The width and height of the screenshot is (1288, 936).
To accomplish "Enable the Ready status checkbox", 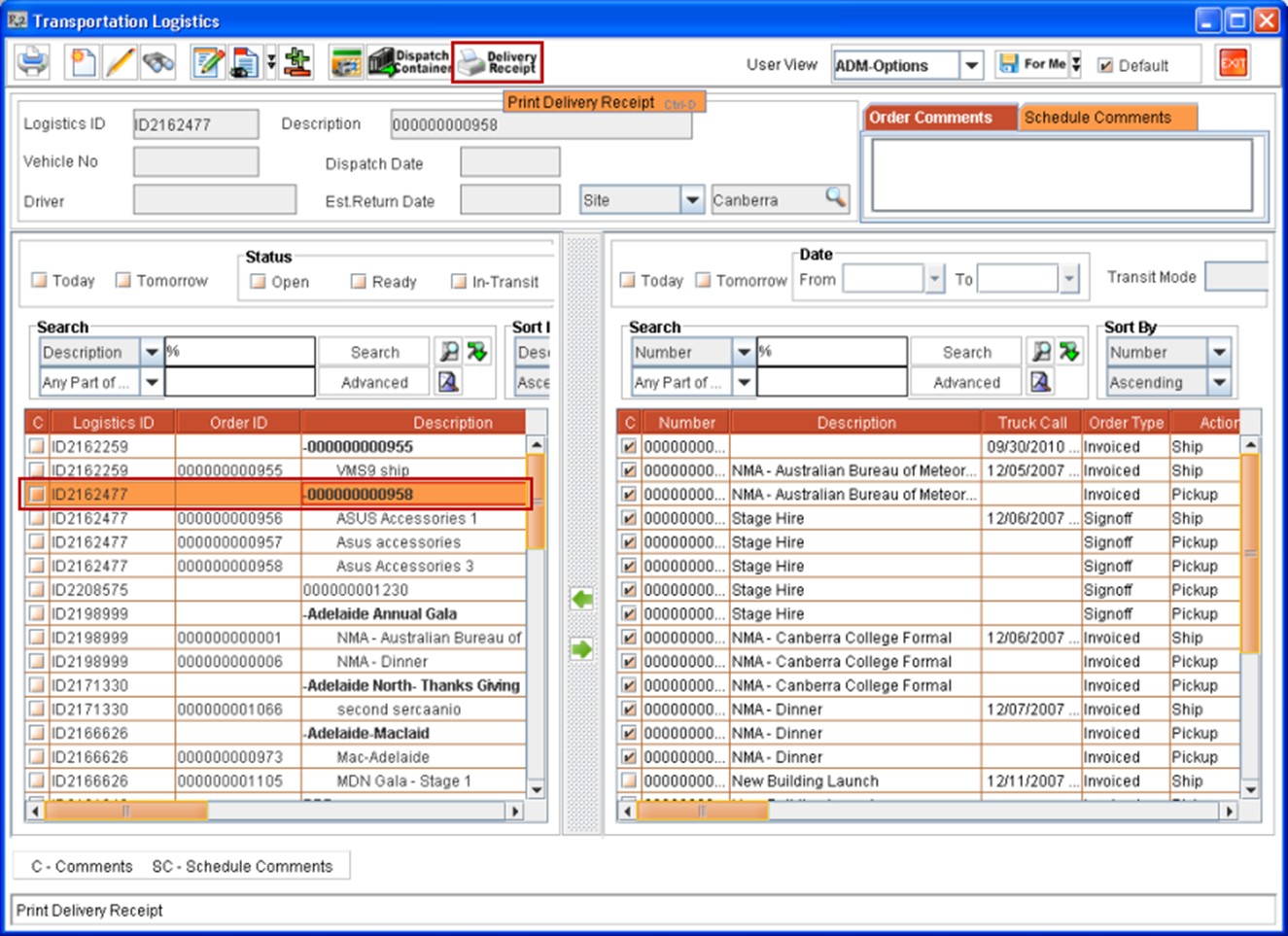I will (x=358, y=281).
